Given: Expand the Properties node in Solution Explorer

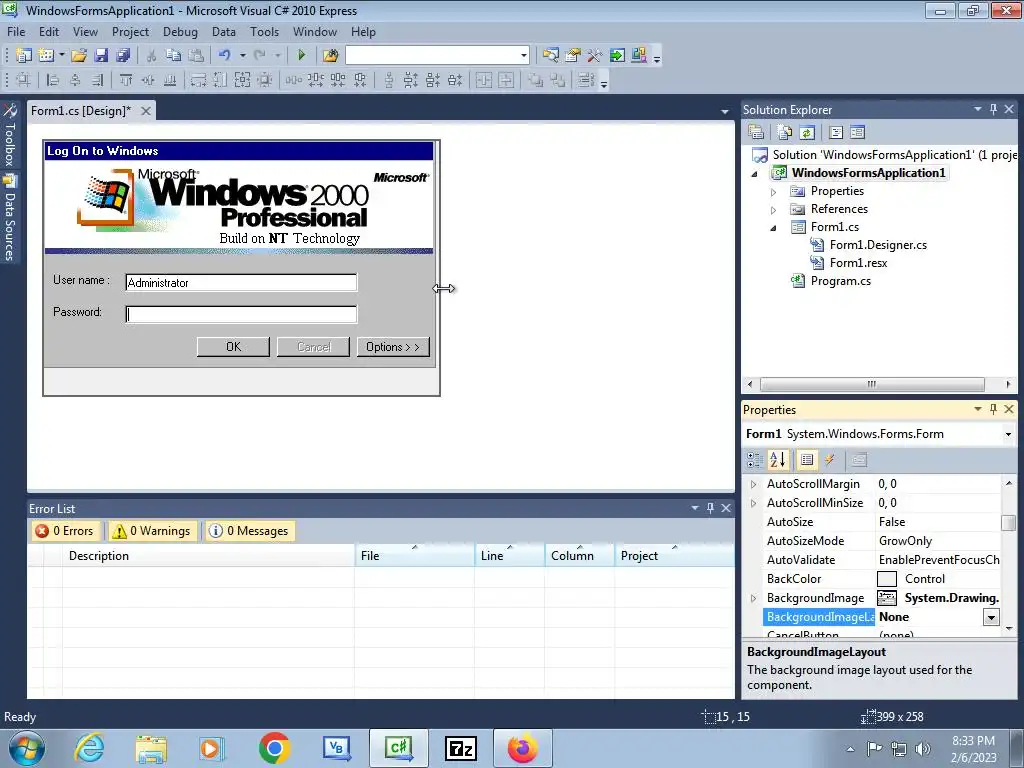Looking at the screenshot, I should (773, 192).
